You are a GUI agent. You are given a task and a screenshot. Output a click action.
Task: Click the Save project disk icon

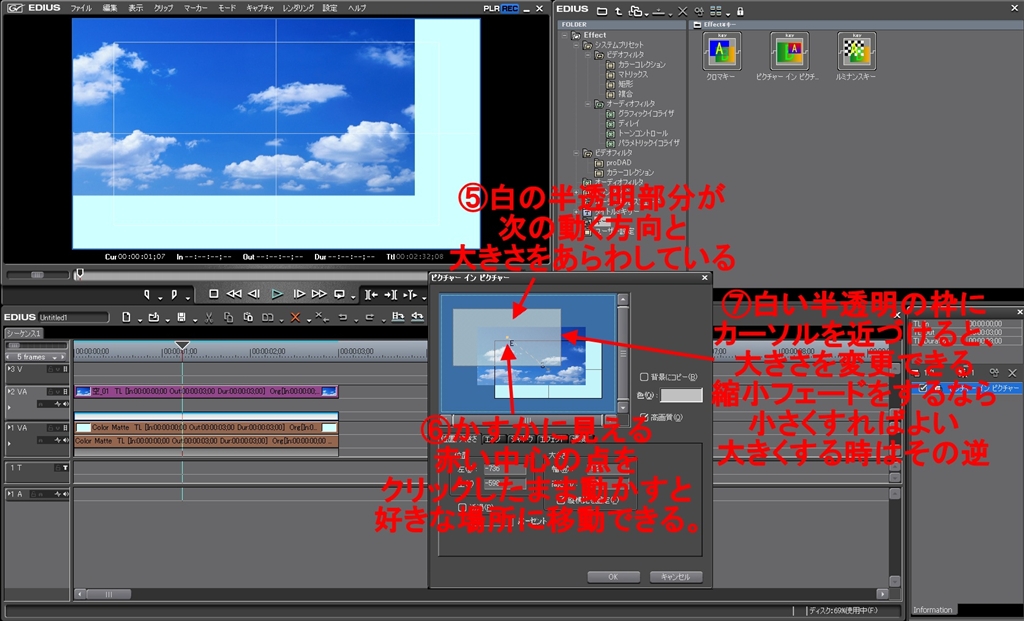point(181,318)
